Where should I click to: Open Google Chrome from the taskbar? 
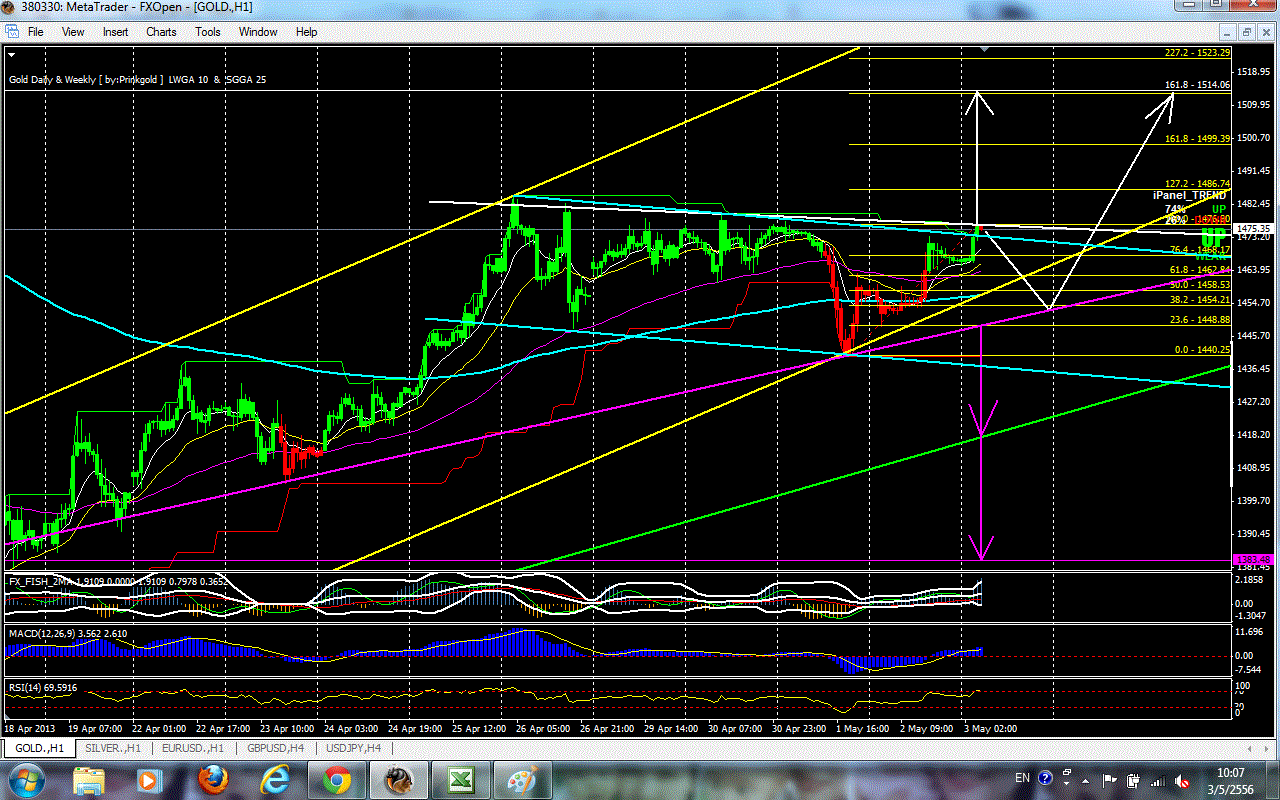click(x=335, y=780)
